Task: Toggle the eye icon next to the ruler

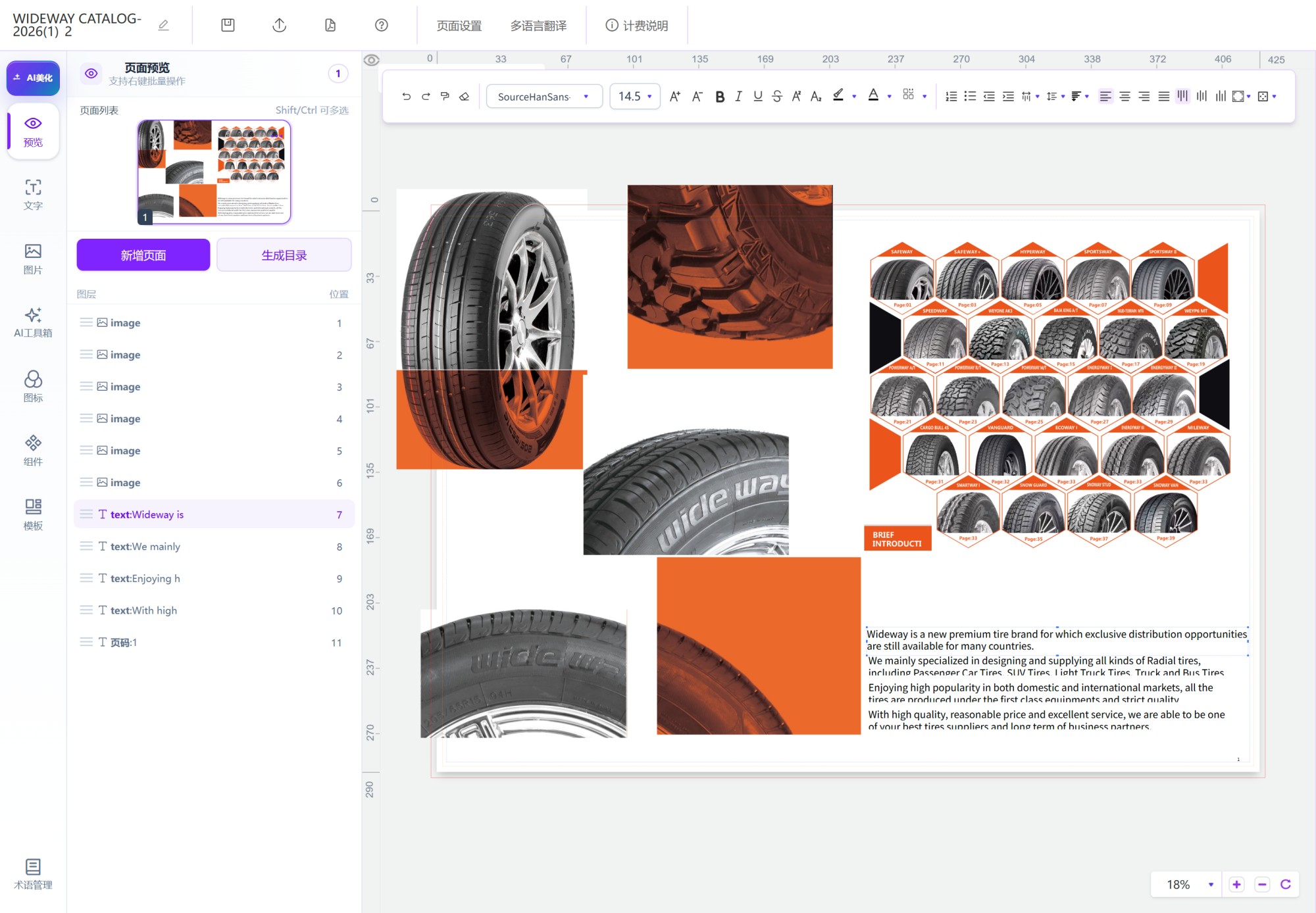Action: click(x=371, y=60)
